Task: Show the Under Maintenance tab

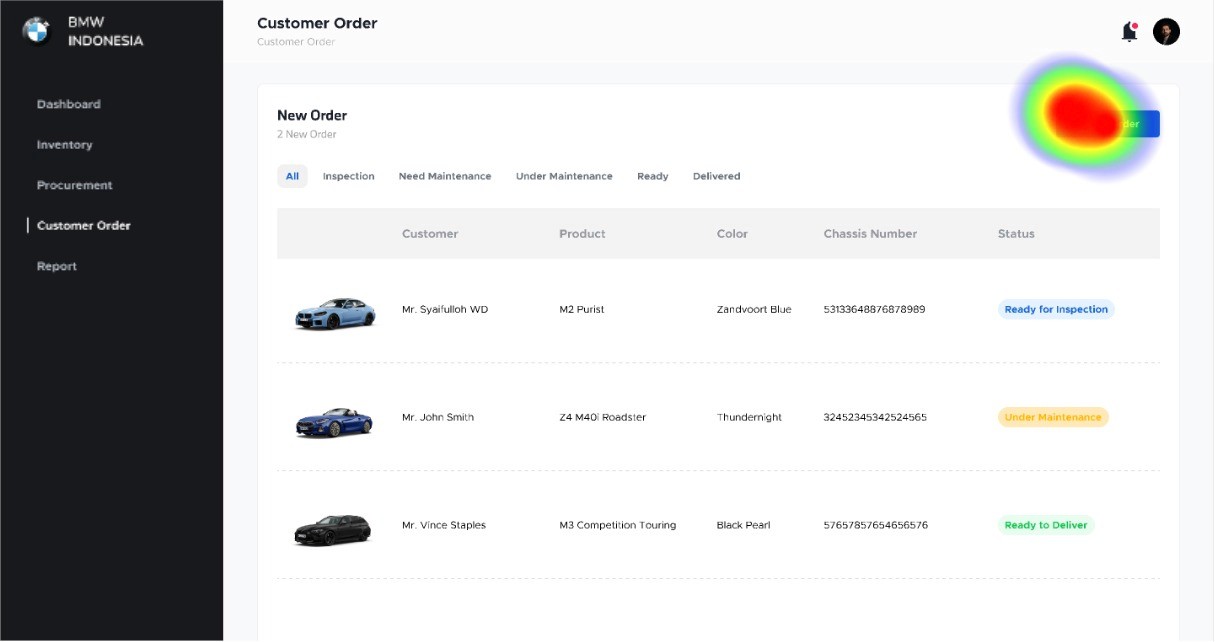Action: [x=564, y=176]
